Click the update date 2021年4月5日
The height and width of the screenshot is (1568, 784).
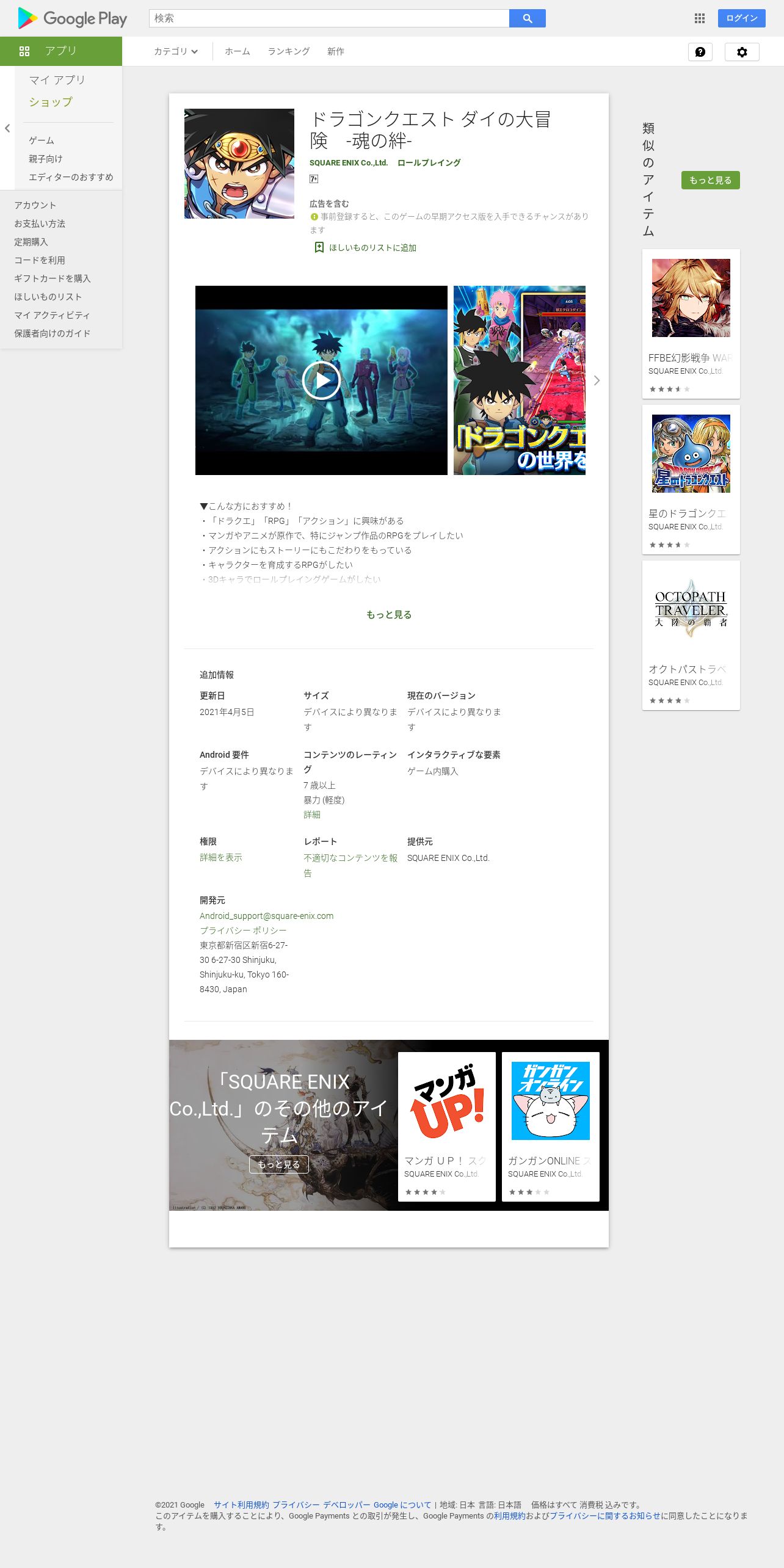click(227, 713)
